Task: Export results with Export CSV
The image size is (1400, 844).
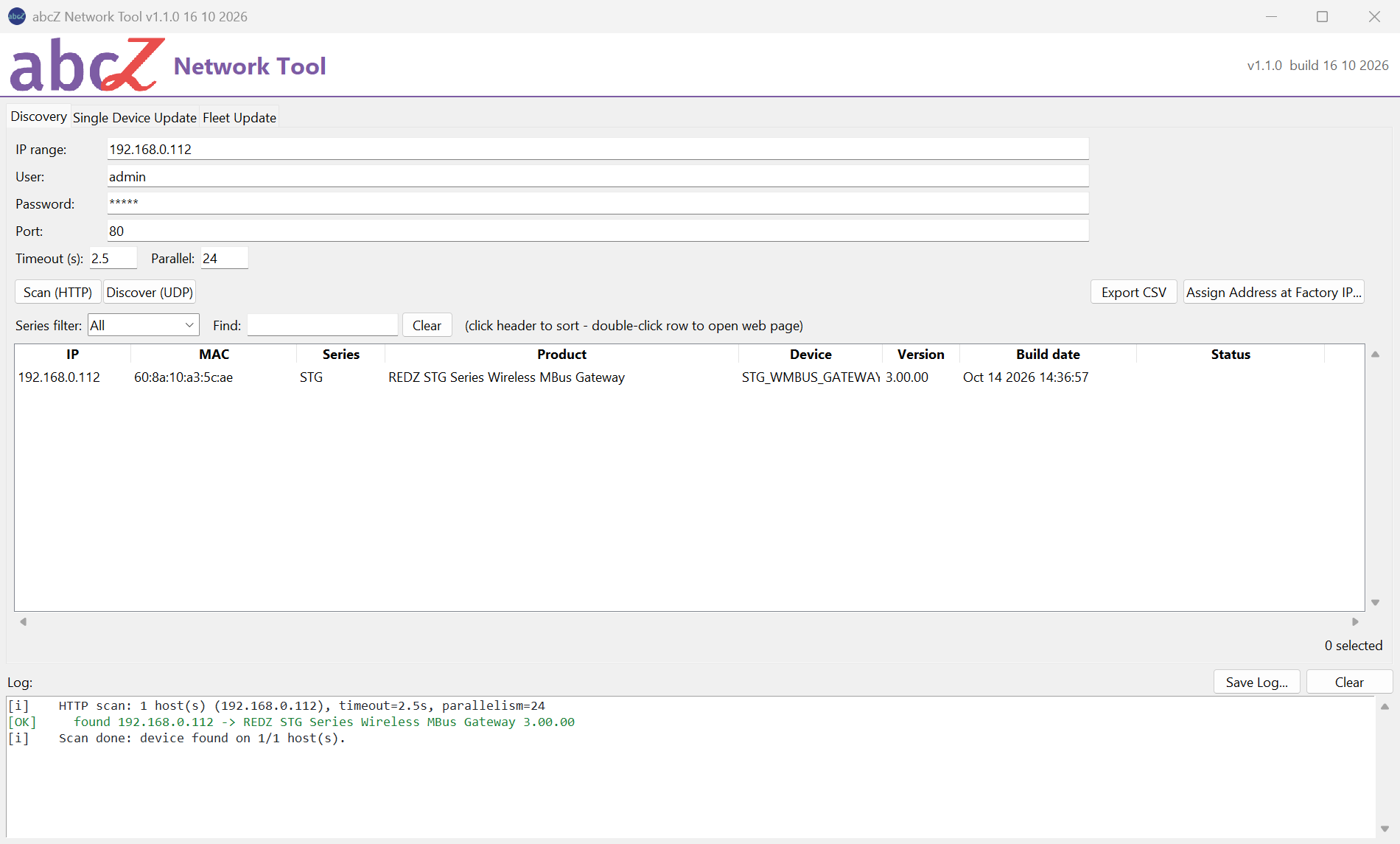Action: click(x=1134, y=292)
